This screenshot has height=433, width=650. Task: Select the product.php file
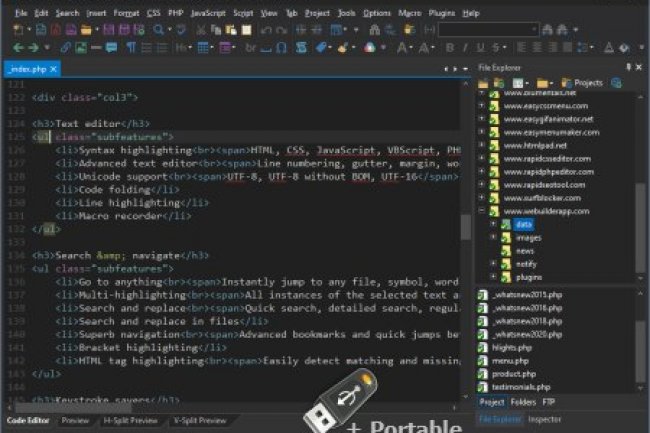516,372
